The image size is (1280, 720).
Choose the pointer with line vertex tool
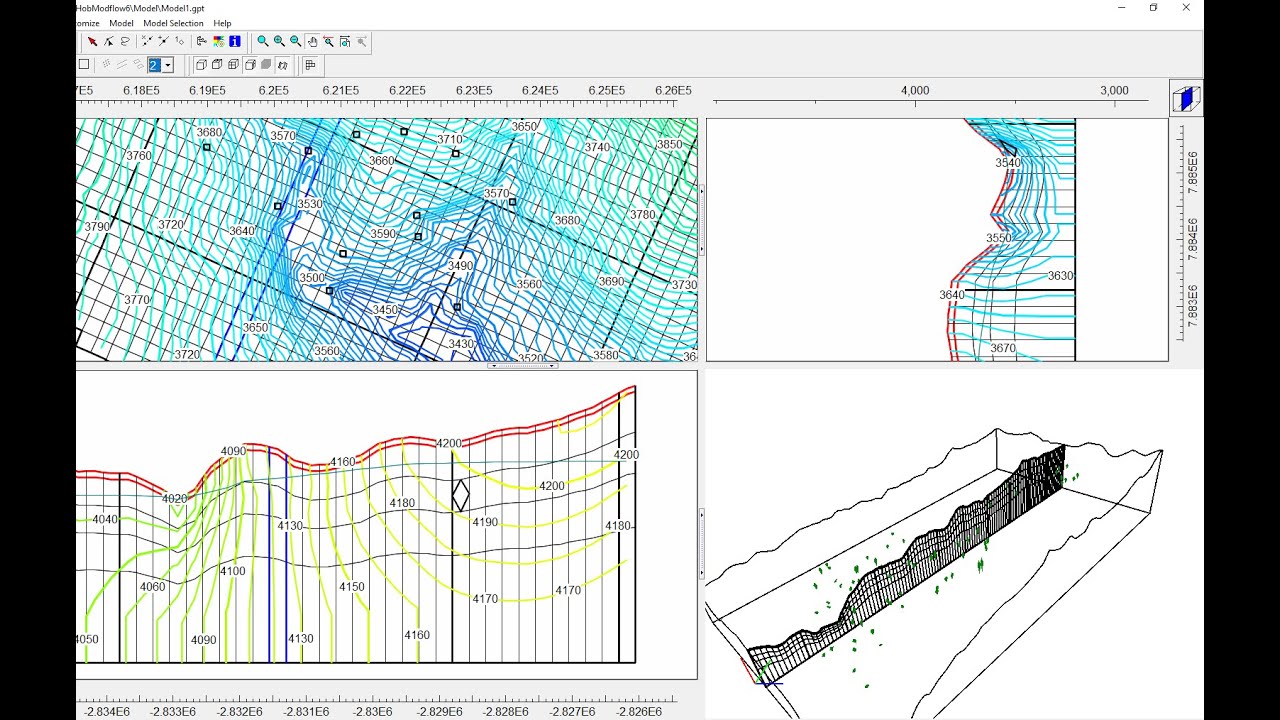109,41
